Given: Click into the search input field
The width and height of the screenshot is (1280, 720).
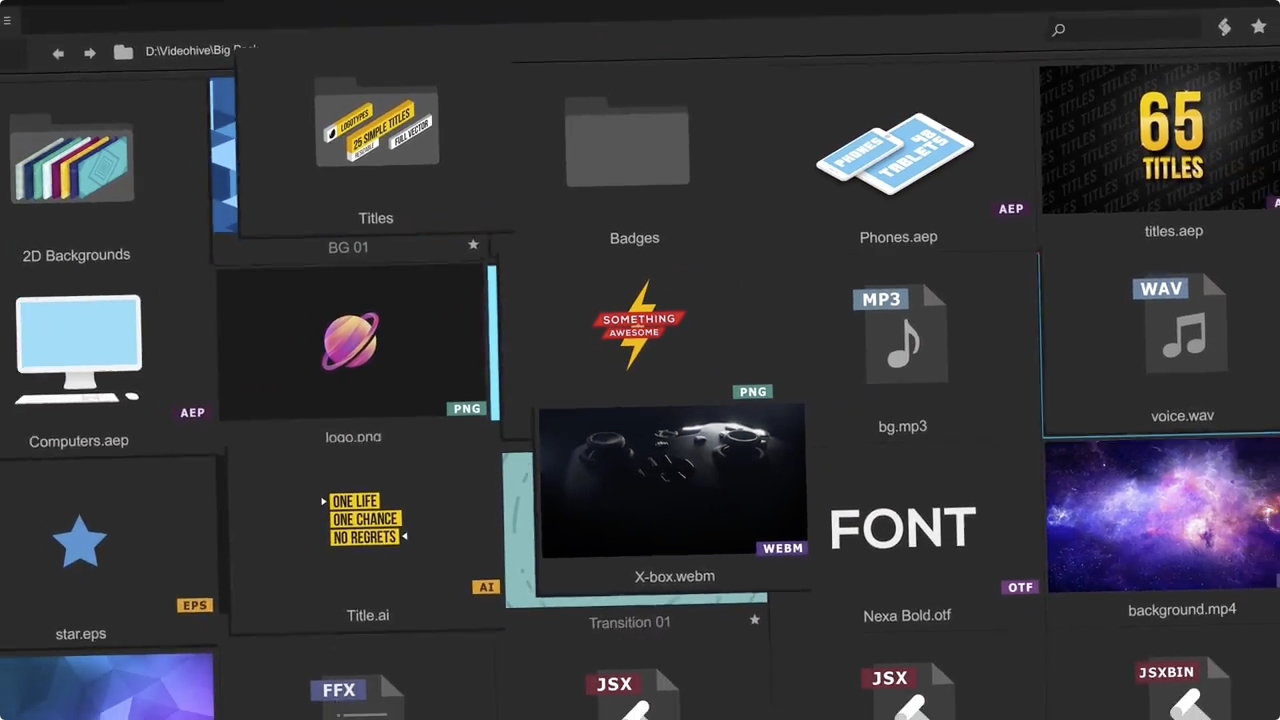Looking at the screenshot, I should coord(1120,29).
